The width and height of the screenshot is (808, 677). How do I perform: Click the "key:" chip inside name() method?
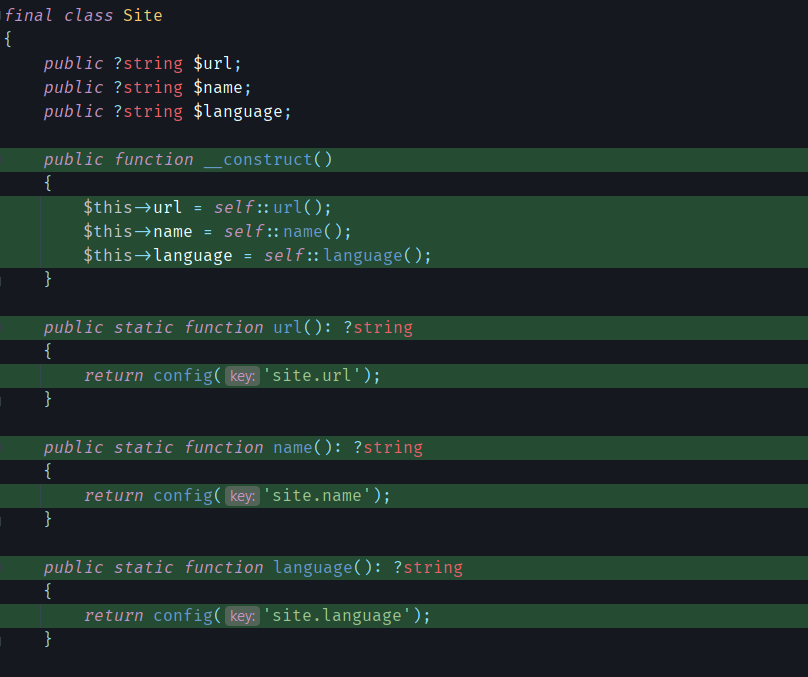[x=241, y=495]
